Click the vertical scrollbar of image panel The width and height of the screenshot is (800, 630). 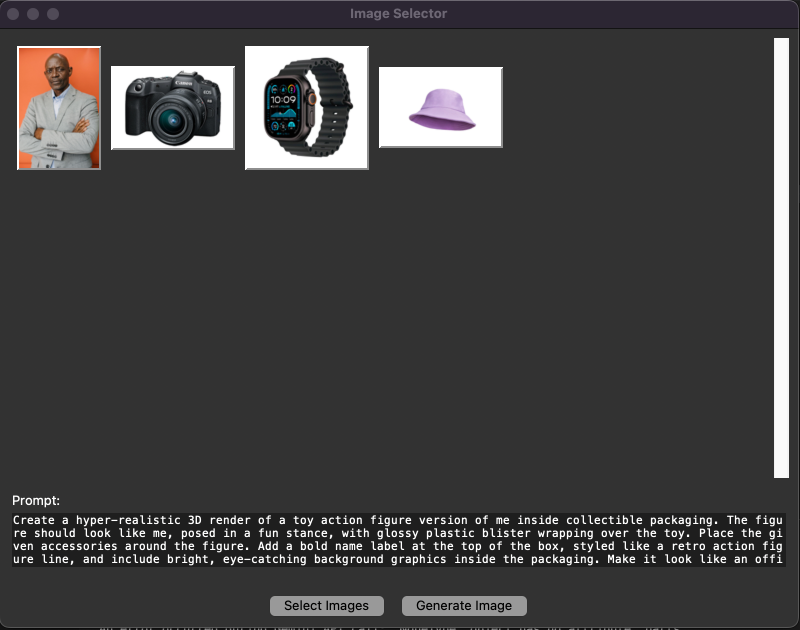click(x=781, y=258)
